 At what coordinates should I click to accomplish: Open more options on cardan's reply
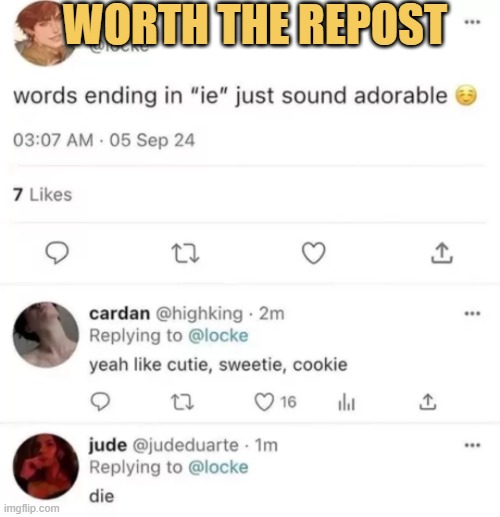click(472, 313)
